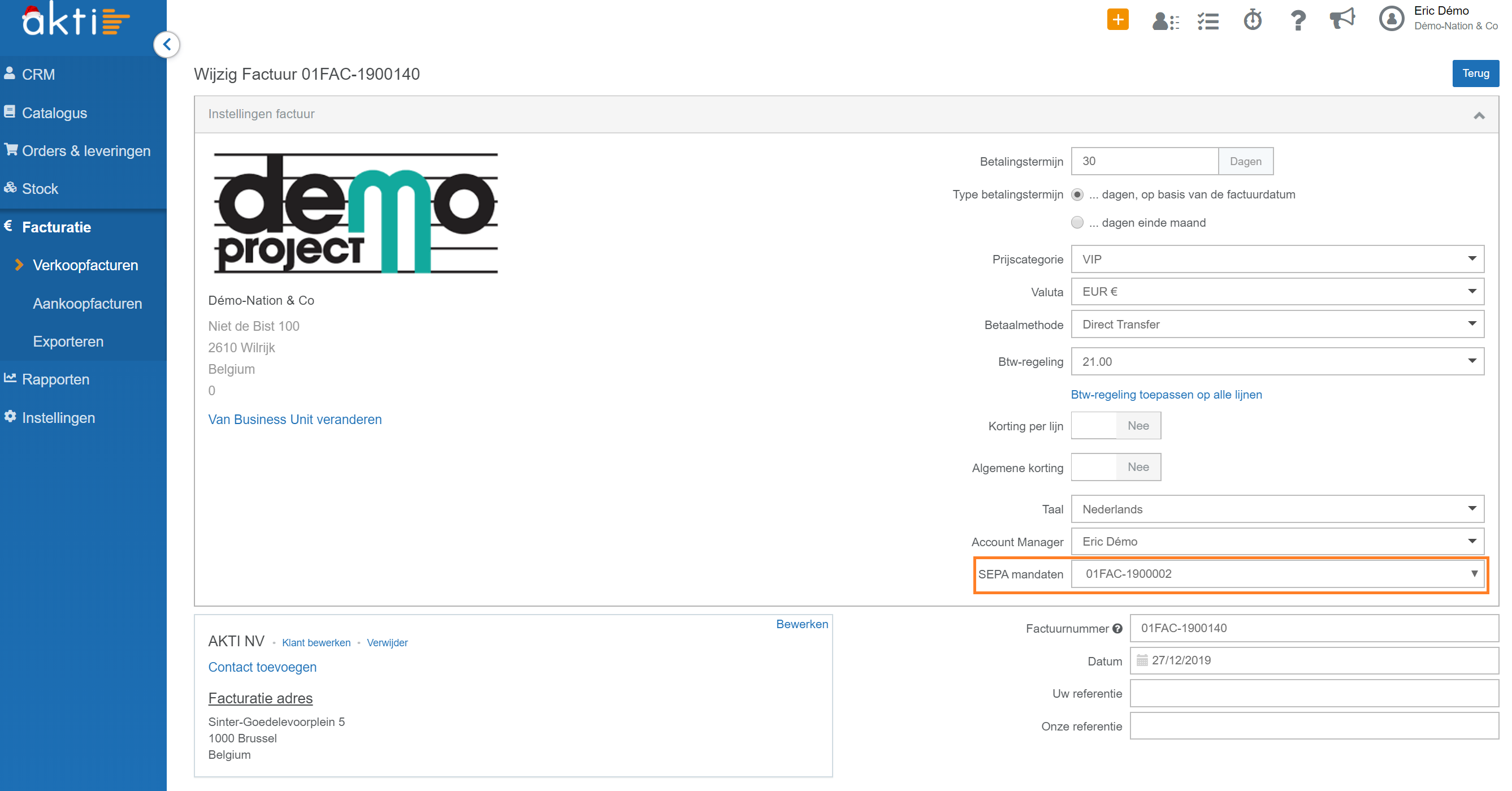Click the demo project company logo

[x=356, y=213]
